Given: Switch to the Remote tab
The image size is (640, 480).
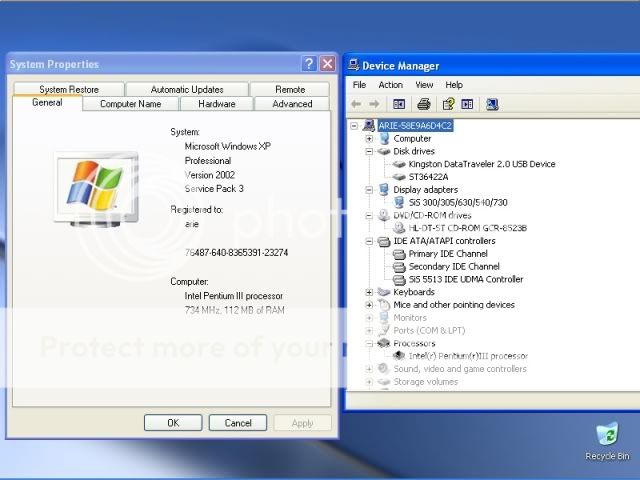Looking at the screenshot, I should (290, 89).
